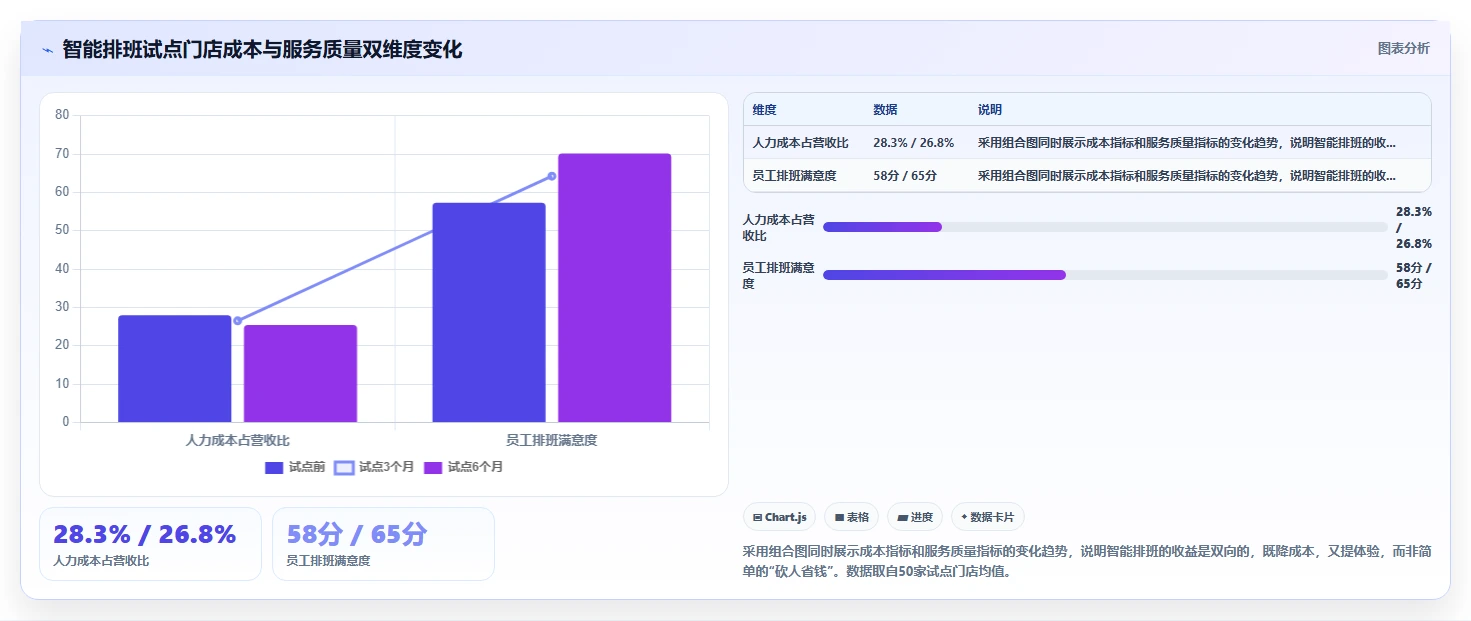This screenshot has width=1471, height=621.
Task: Click the 说明 table column header
Action: (990, 110)
